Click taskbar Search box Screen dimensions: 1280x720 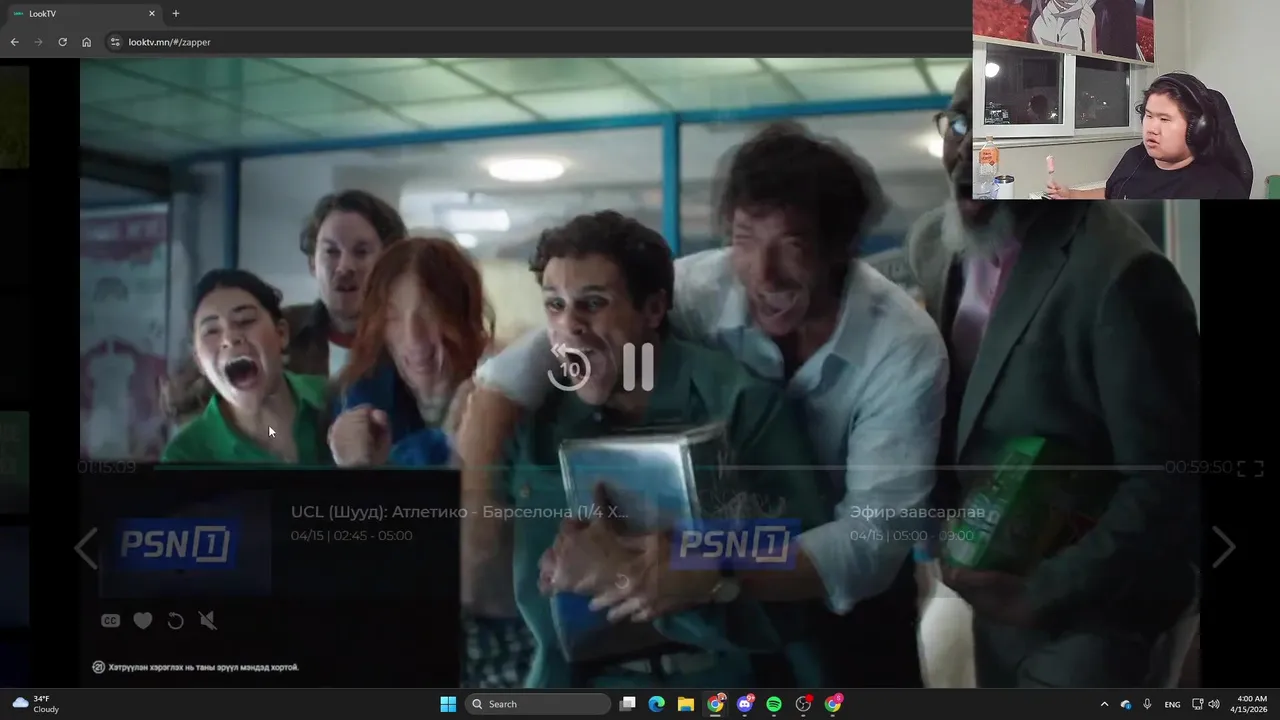tap(539, 704)
